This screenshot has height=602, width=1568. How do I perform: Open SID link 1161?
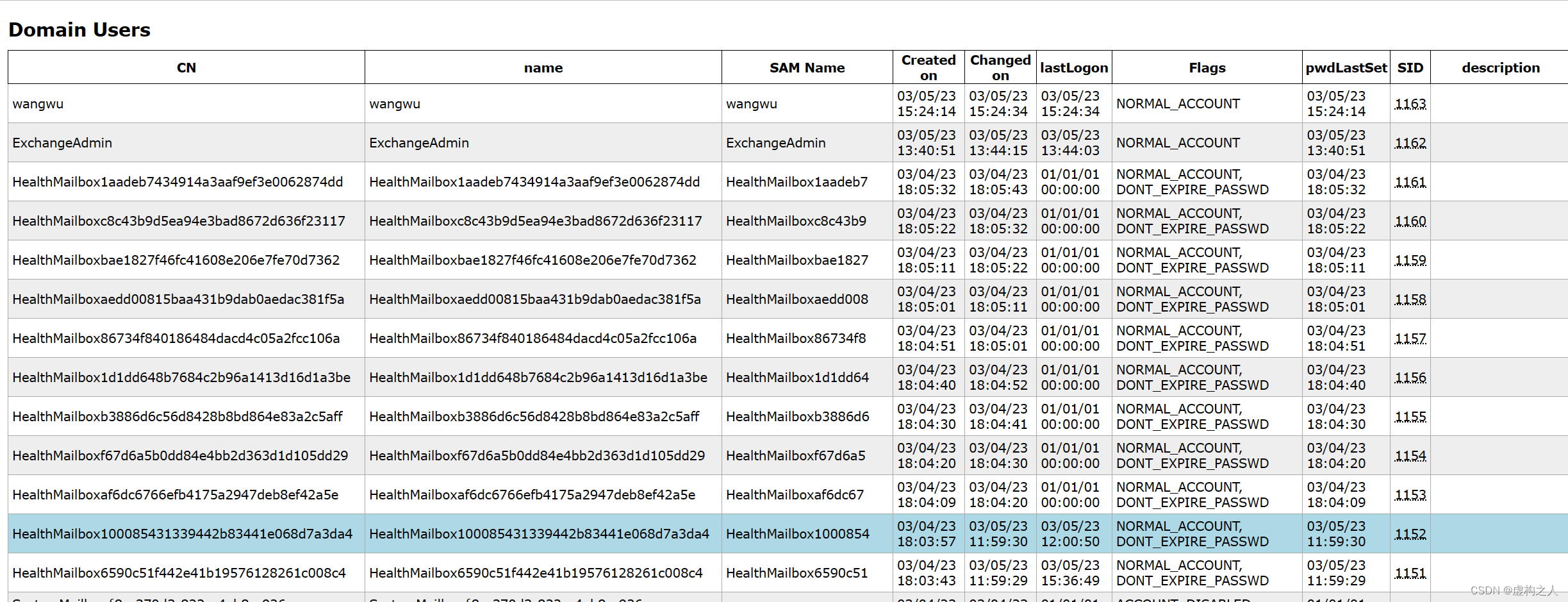tap(1410, 181)
